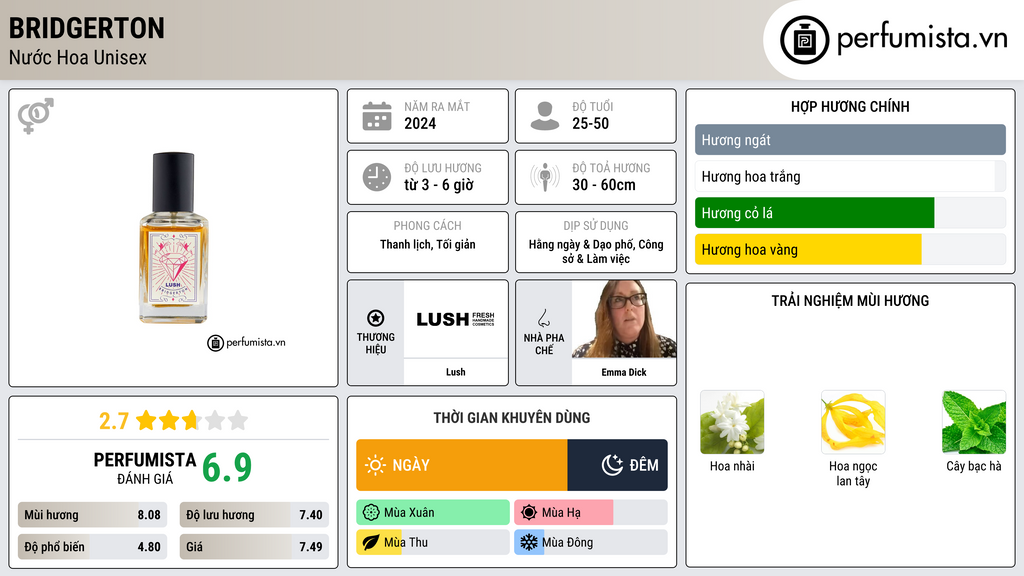
Task: Click the Nước Hoa Unisex subtitle
Action: click(78, 57)
